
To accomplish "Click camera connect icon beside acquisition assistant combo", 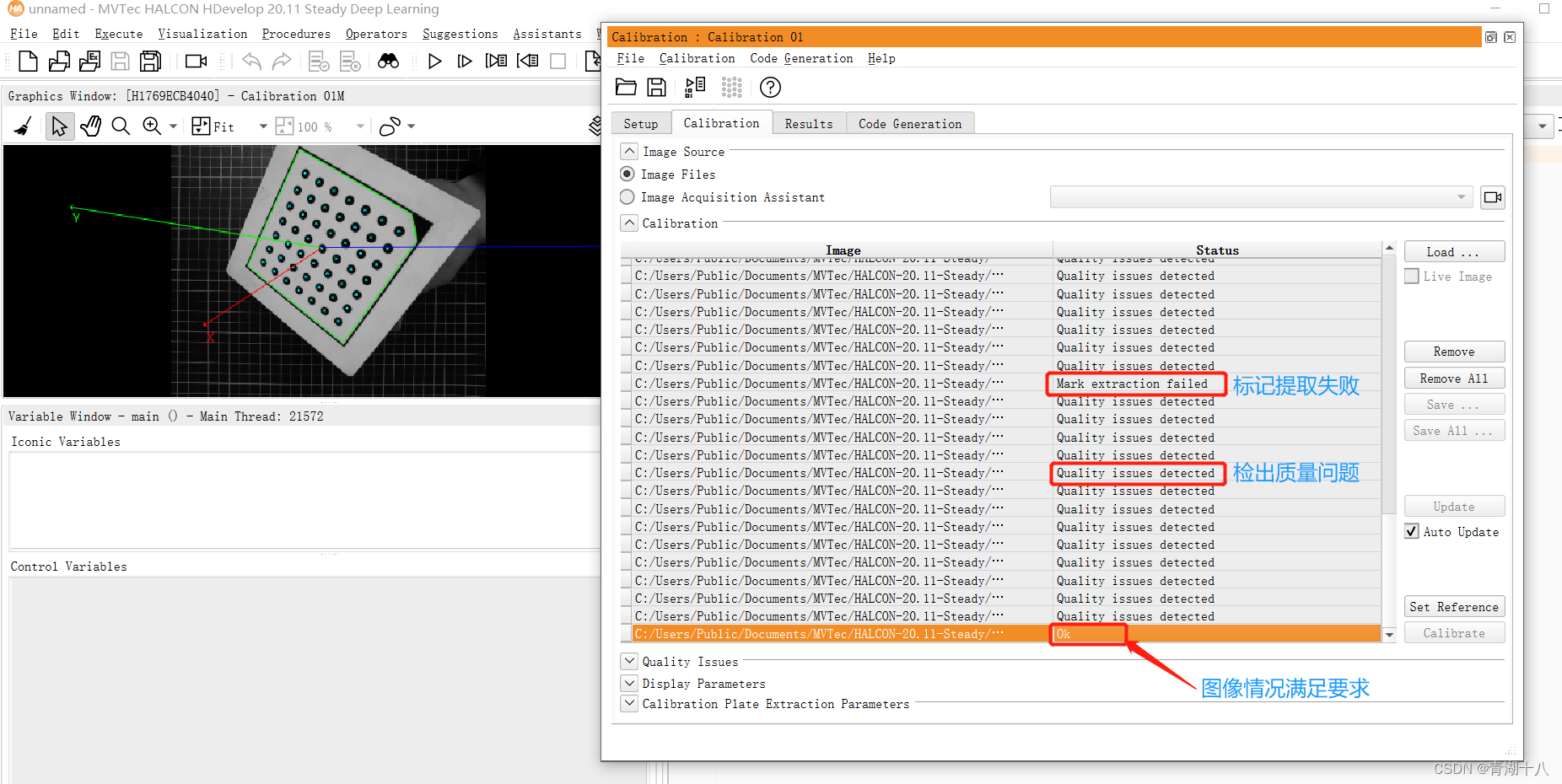I will (1492, 197).
